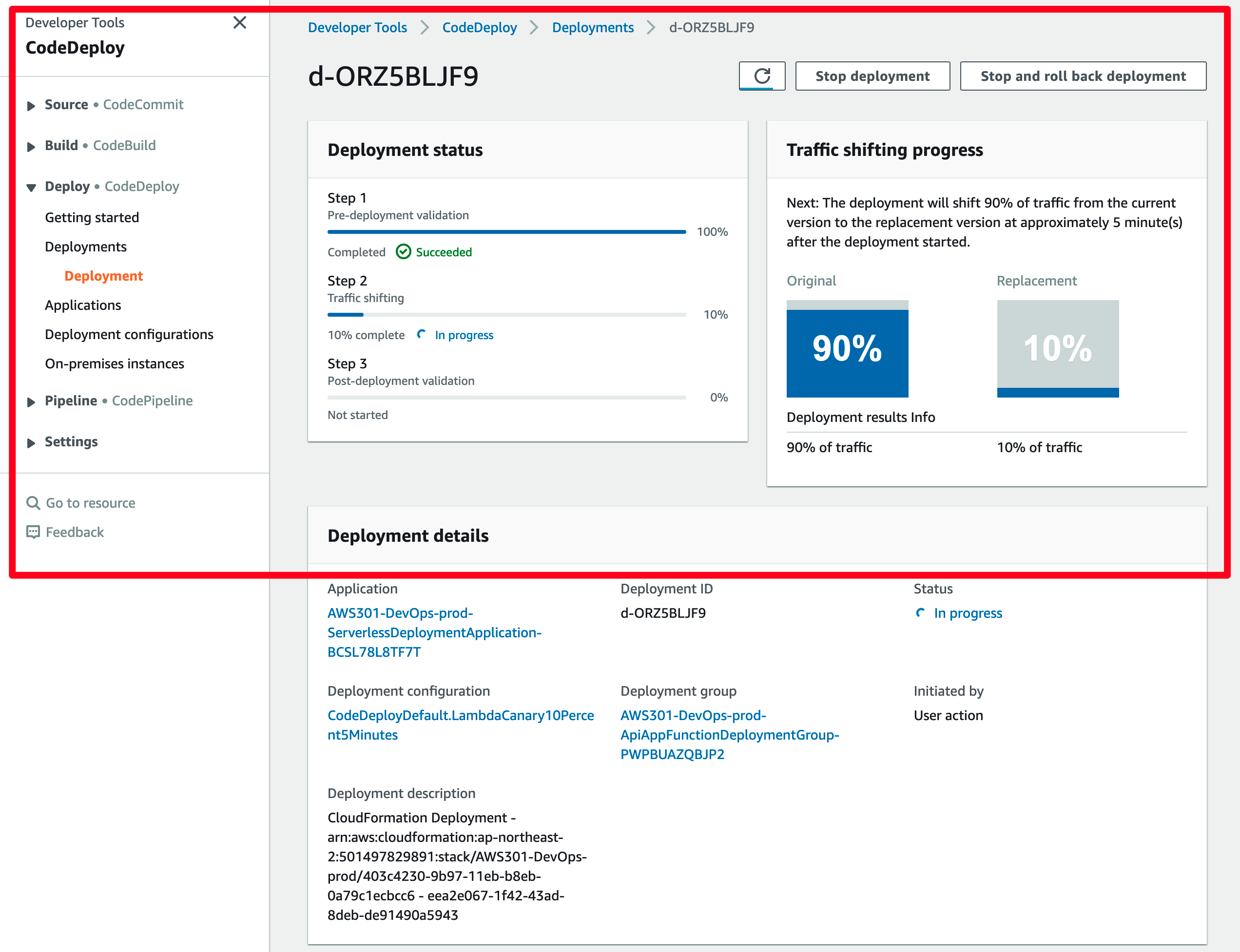Click the Status In progress spinner icon
This screenshot has height=952, width=1240.
point(921,613)
